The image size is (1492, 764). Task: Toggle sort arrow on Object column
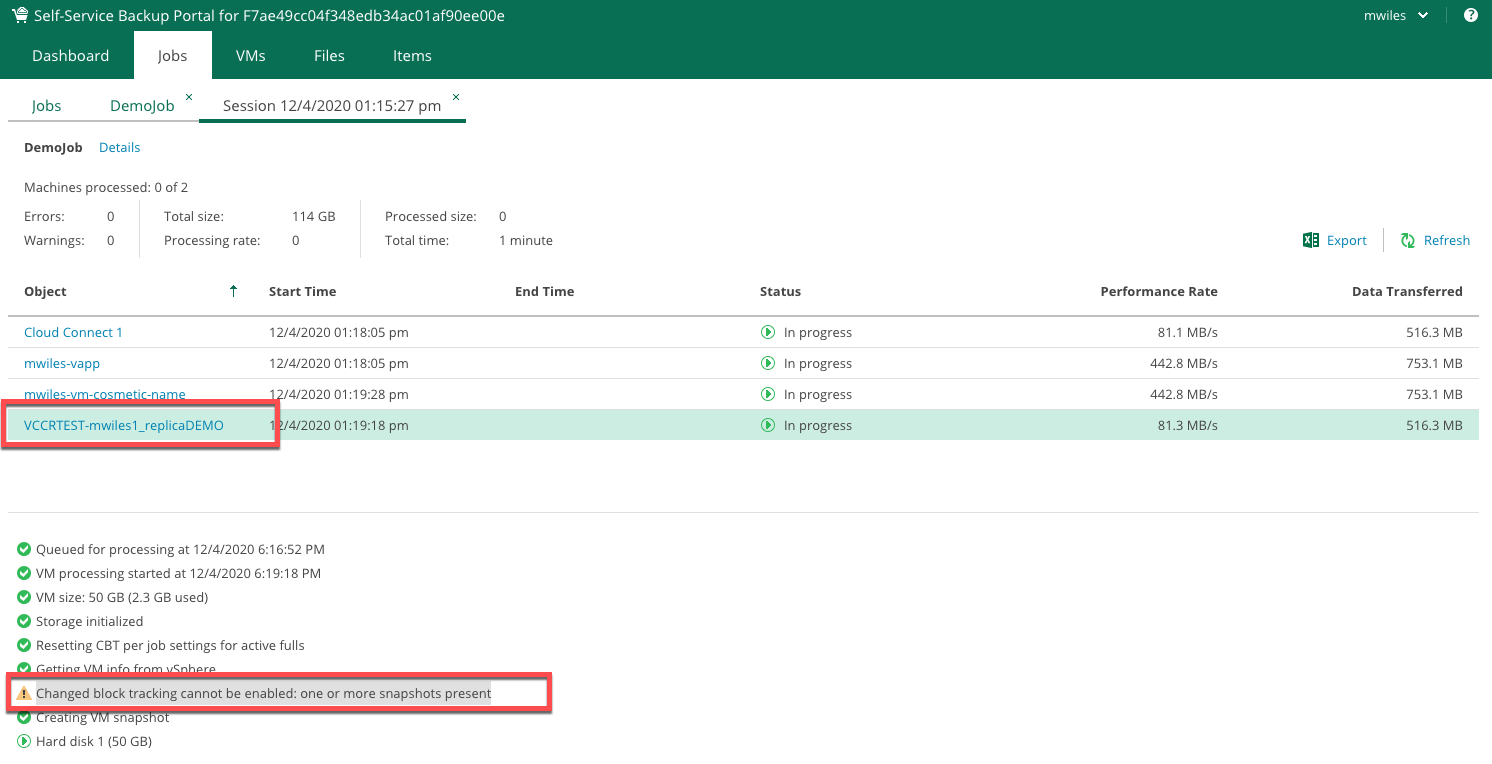coord(234,291)
